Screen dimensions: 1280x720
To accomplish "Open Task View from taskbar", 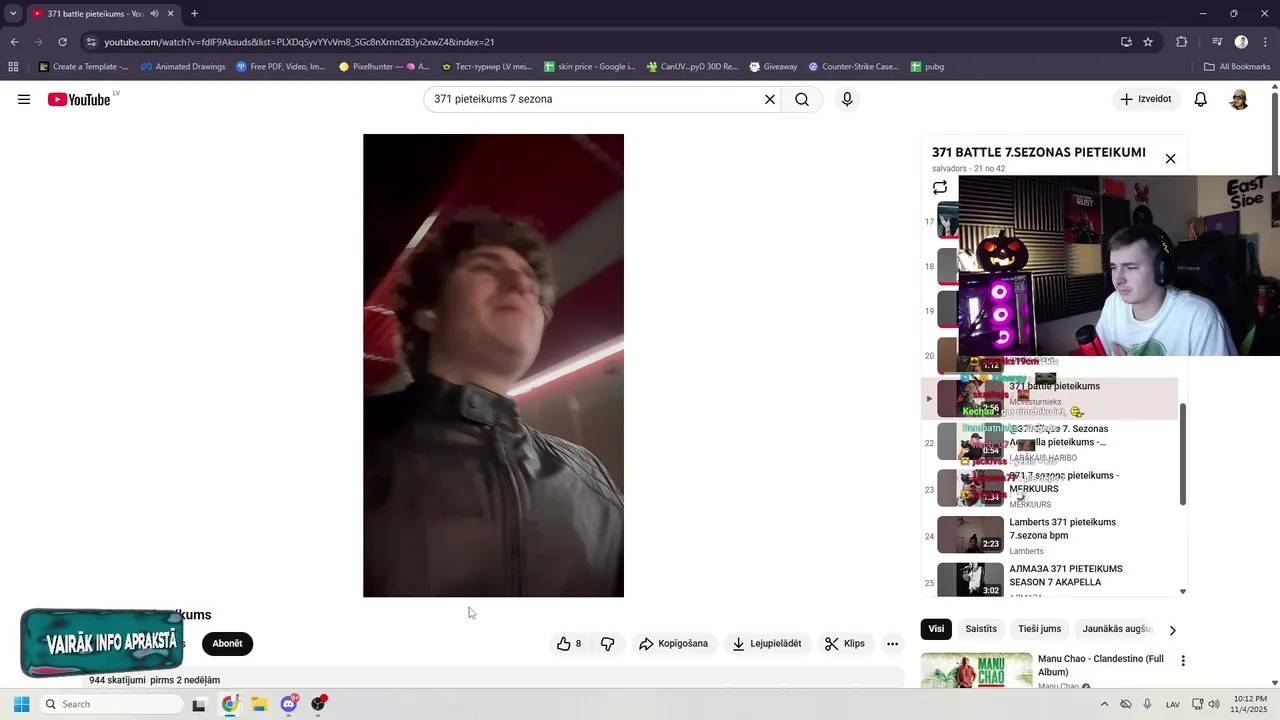I will coord(199,704).
